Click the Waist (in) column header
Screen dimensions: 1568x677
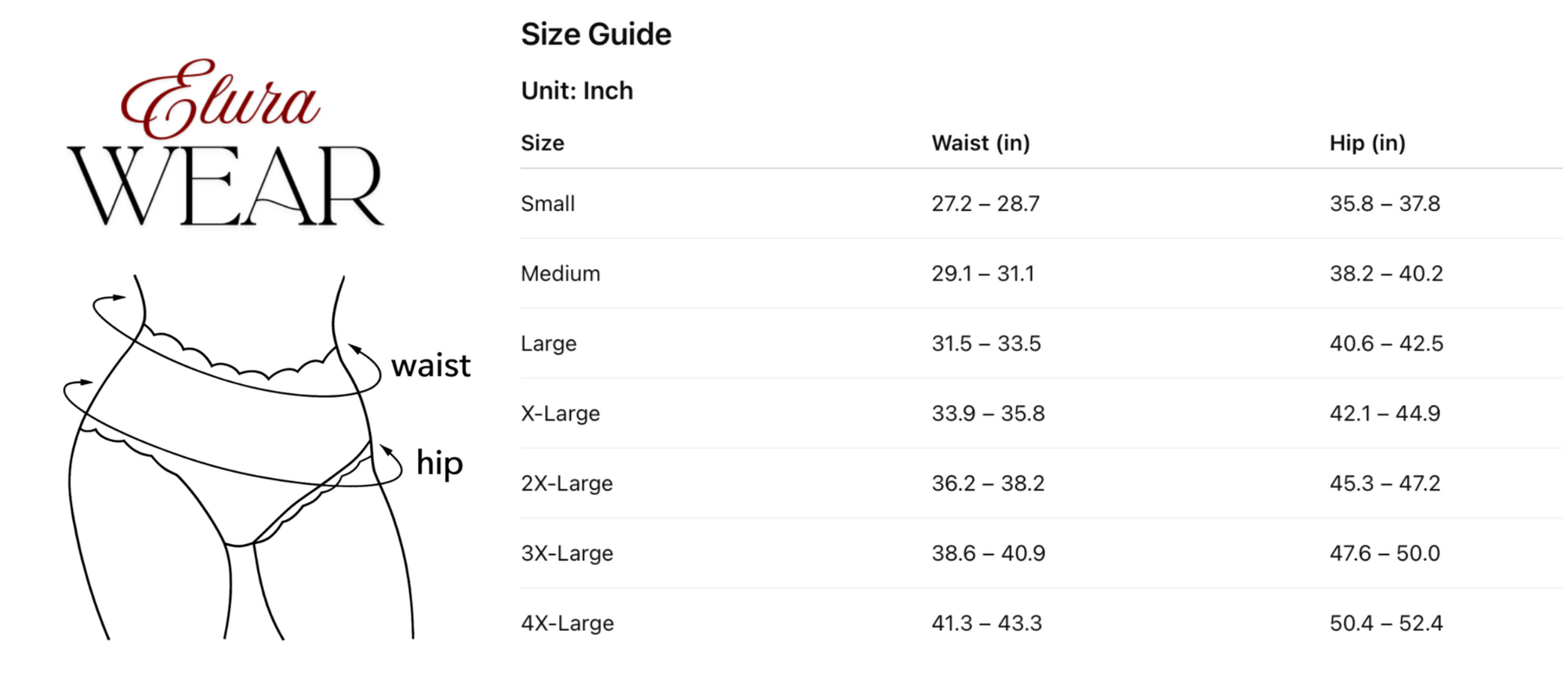click(981, 143)
